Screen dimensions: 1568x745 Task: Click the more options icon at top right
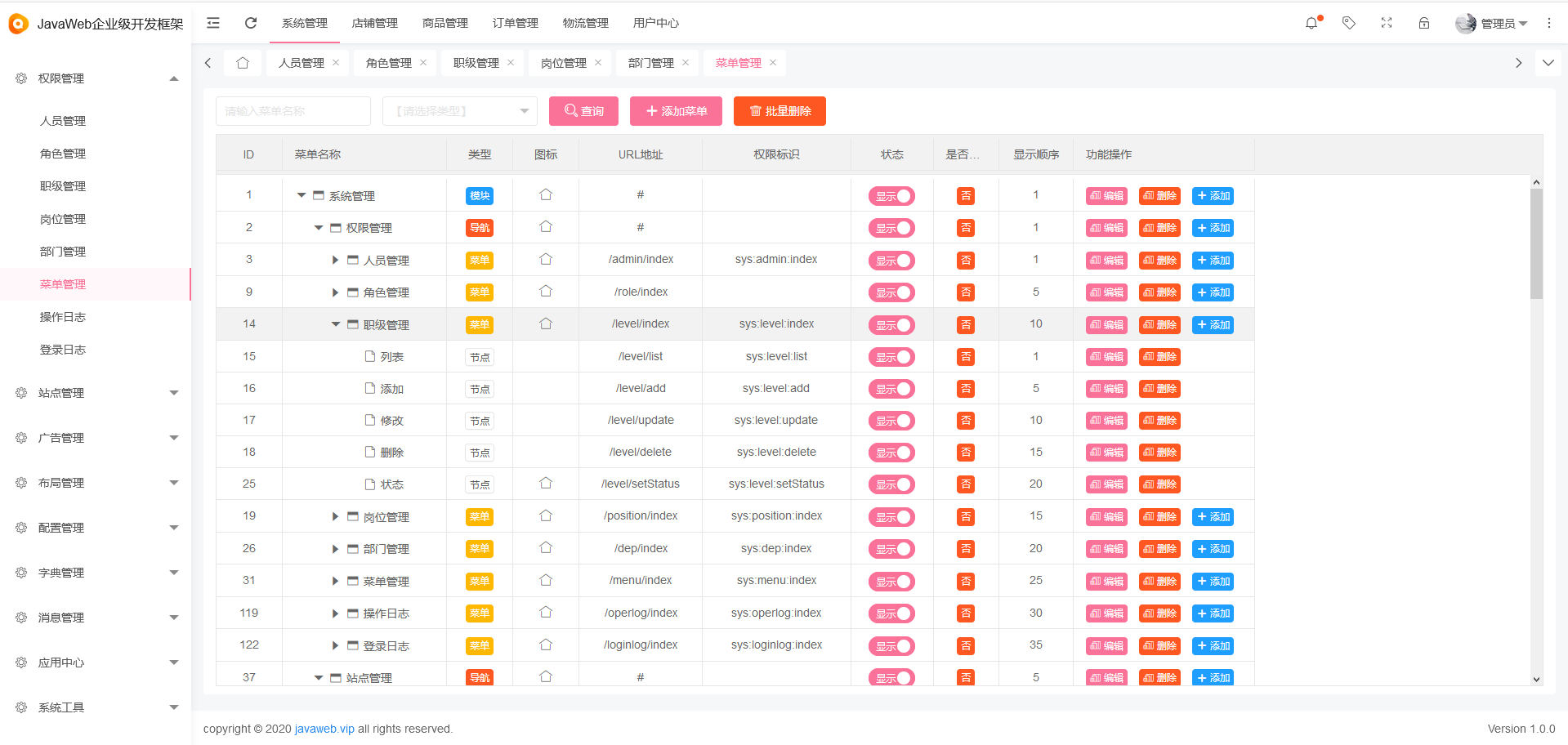[1549, 23]
